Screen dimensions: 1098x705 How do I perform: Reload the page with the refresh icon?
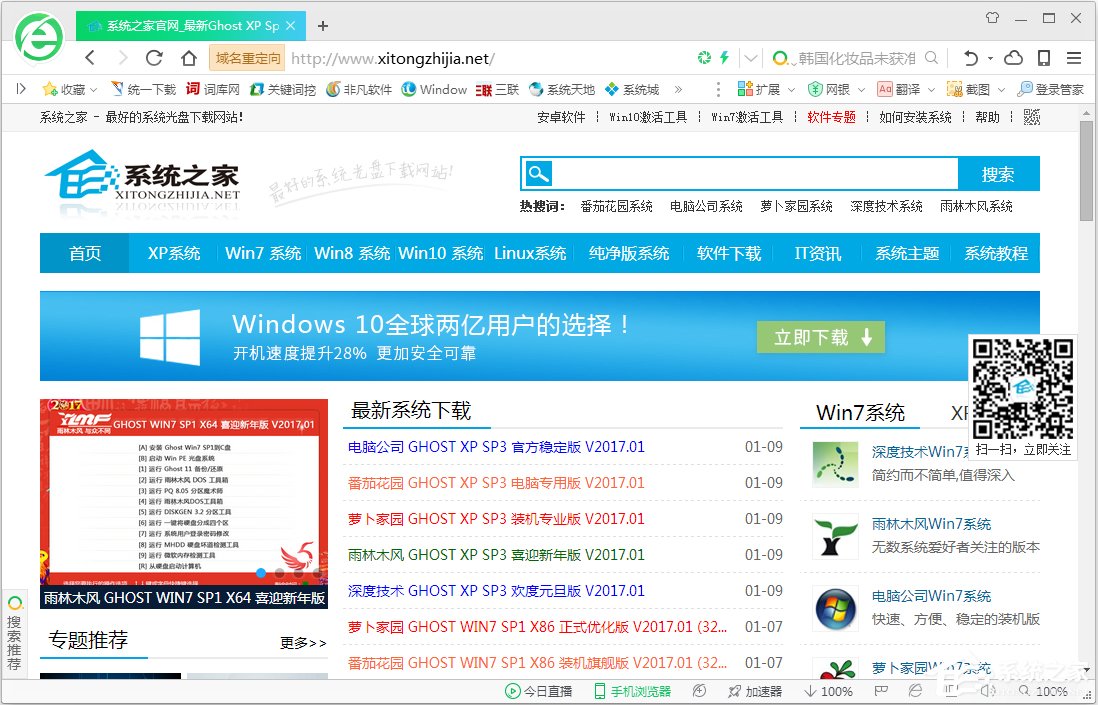click(x=152, y=58)
